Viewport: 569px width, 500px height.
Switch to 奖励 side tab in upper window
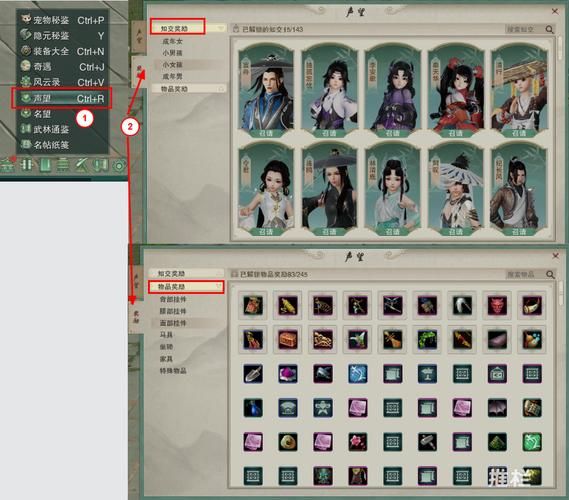coord(139,71)
